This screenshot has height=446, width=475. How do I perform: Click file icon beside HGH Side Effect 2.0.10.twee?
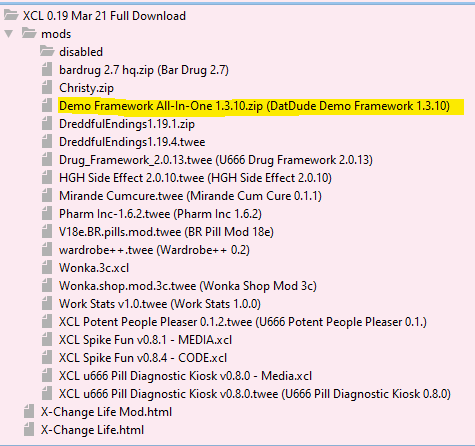[x=47, y=178]
